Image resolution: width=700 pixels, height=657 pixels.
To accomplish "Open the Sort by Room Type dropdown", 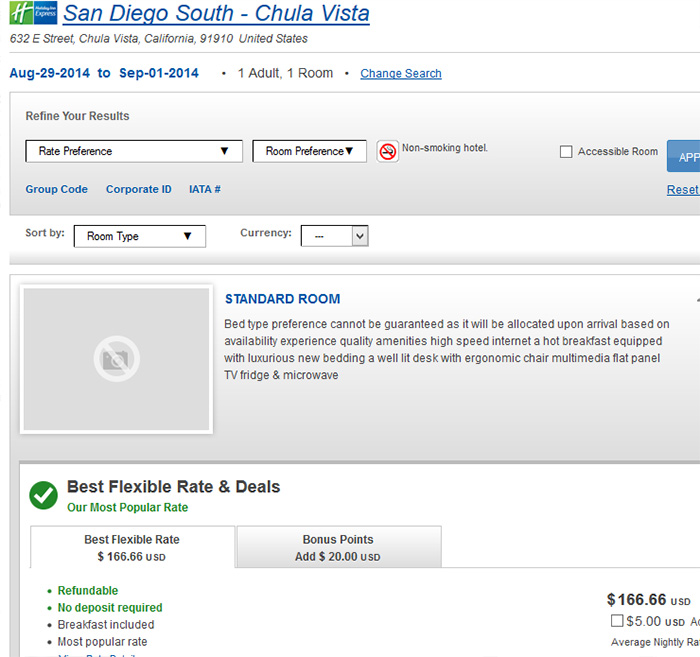I will [x=140, y=236].
